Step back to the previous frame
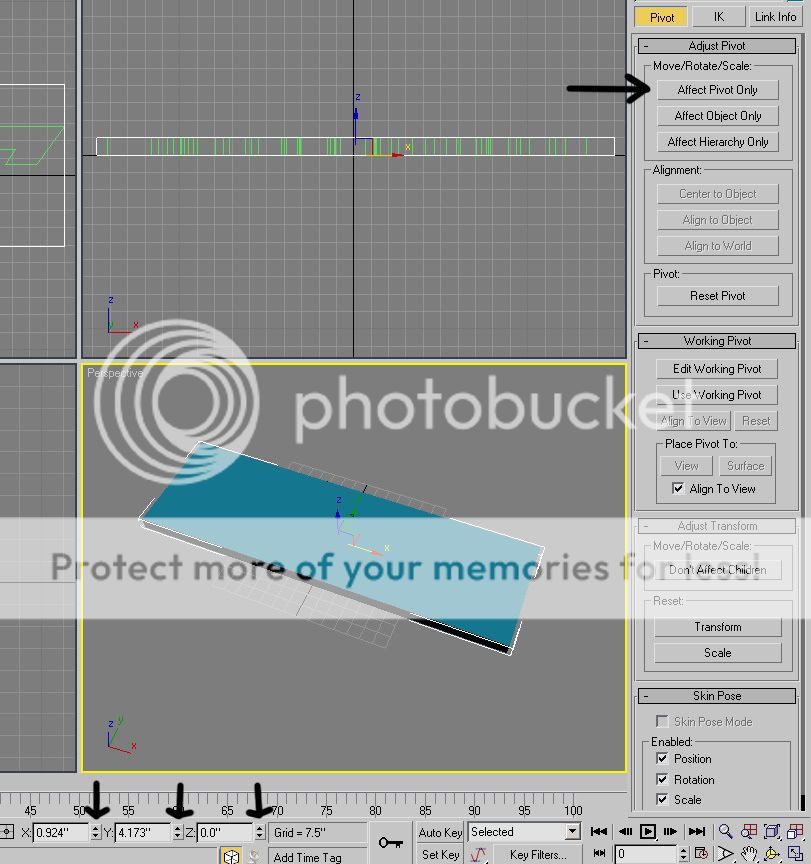811x864 pixels. click(625, 831)
